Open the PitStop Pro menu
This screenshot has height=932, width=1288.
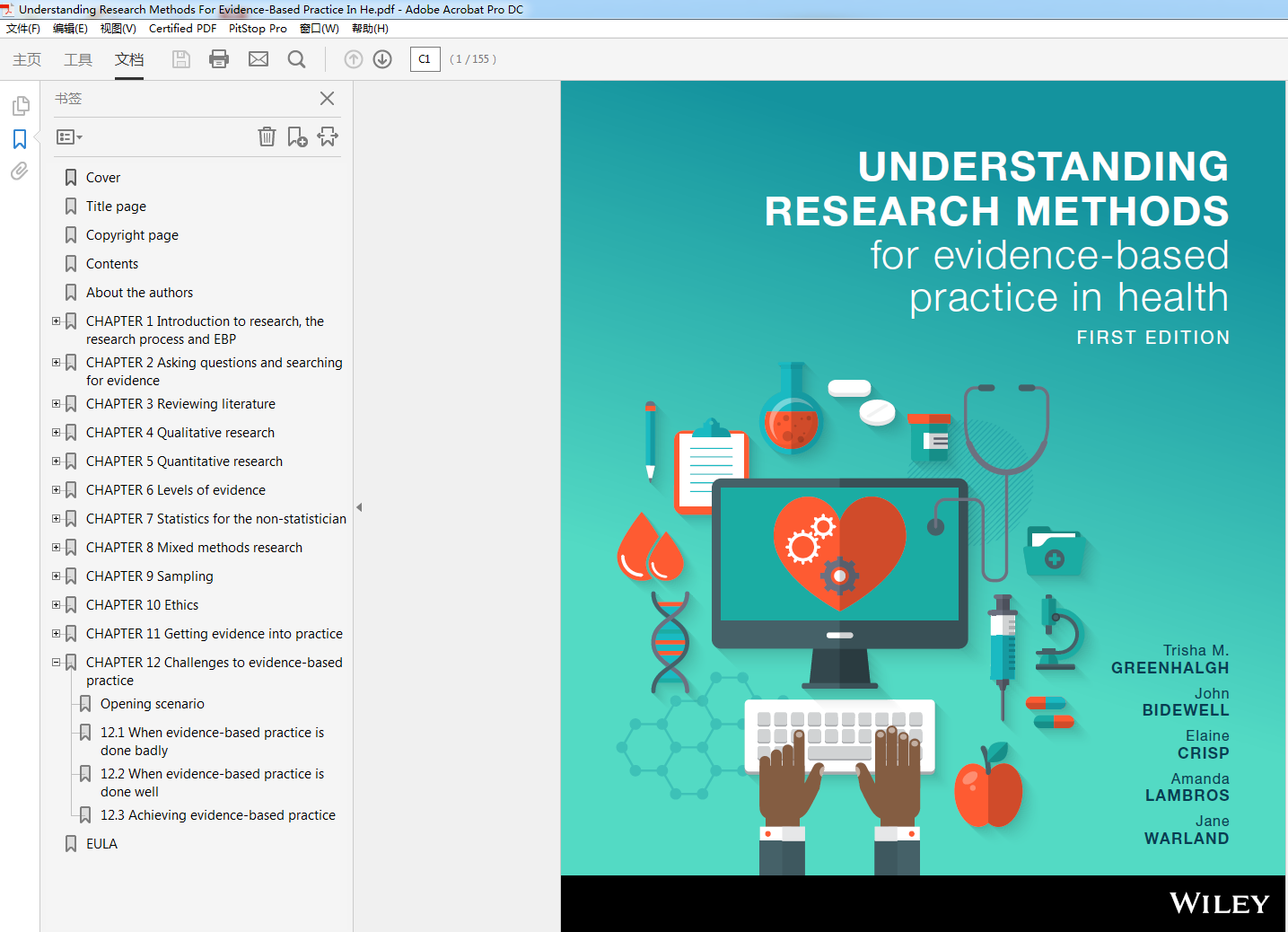tap(258, 29)
